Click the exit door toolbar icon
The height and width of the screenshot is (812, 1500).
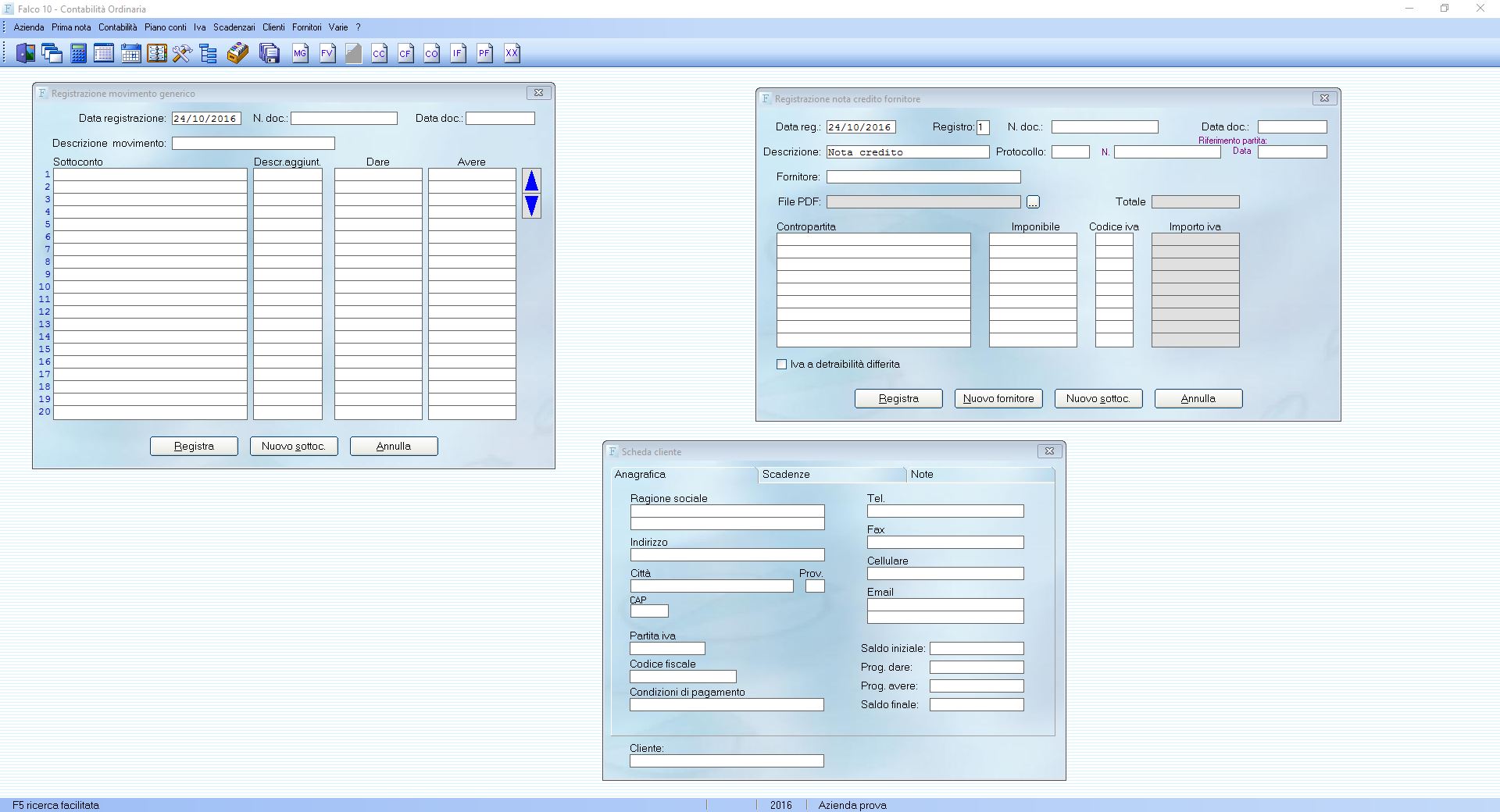click(x=26, y=53)
